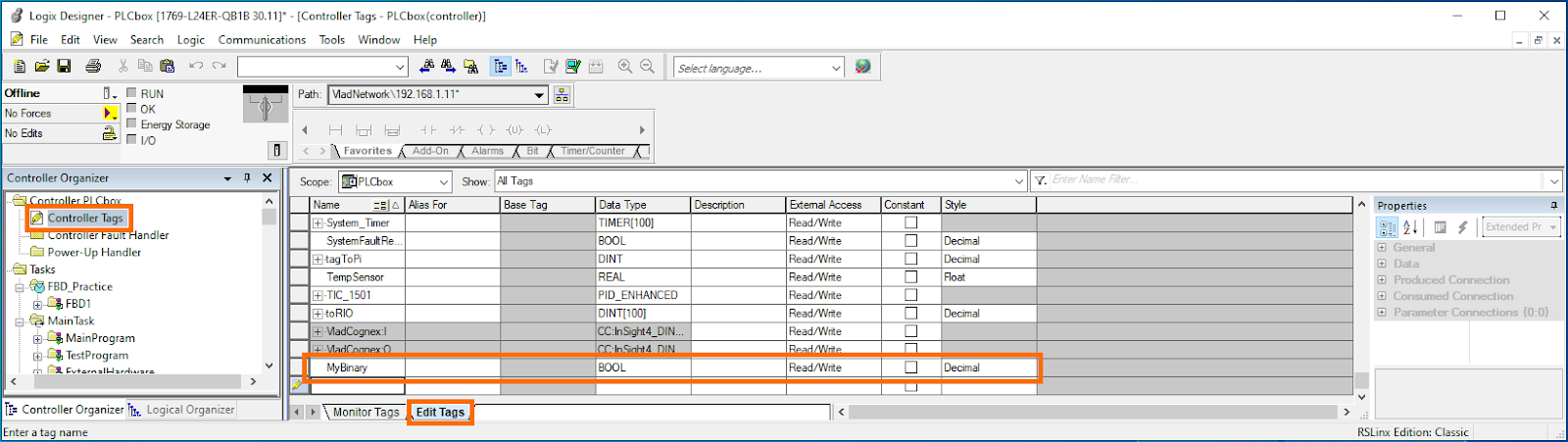The width and height of the screenshot is (1568, 442).
Task: Expand the MainProgram tree node
Action: (x=37, y=338)
